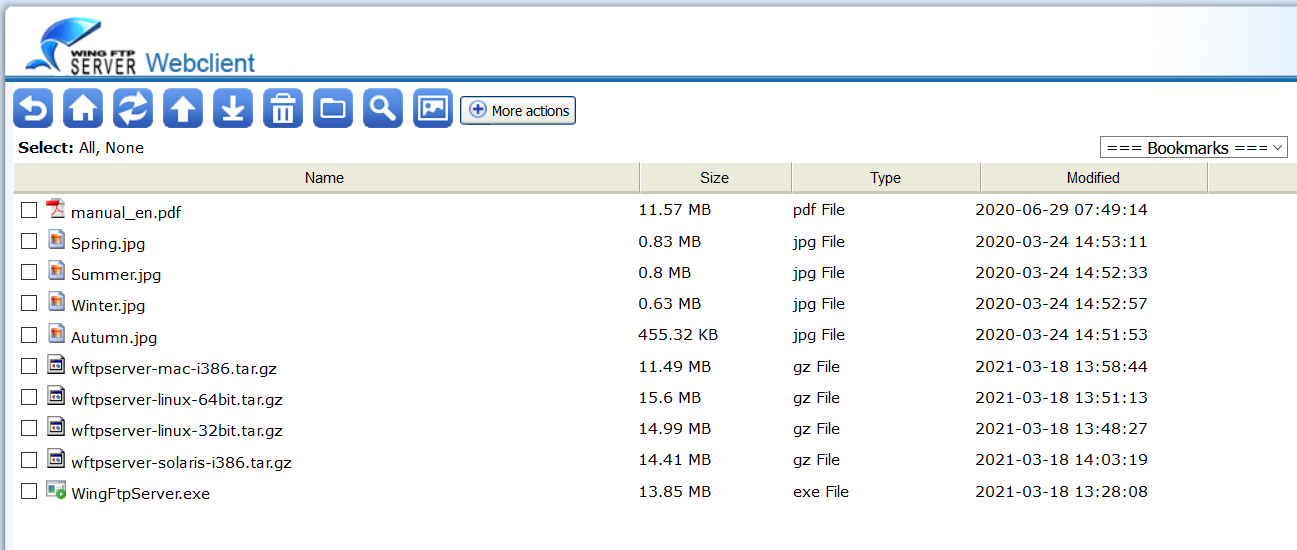Click the 455.32 KB size value
Screen dimensions: 1297x550
(x=678, y=335)
